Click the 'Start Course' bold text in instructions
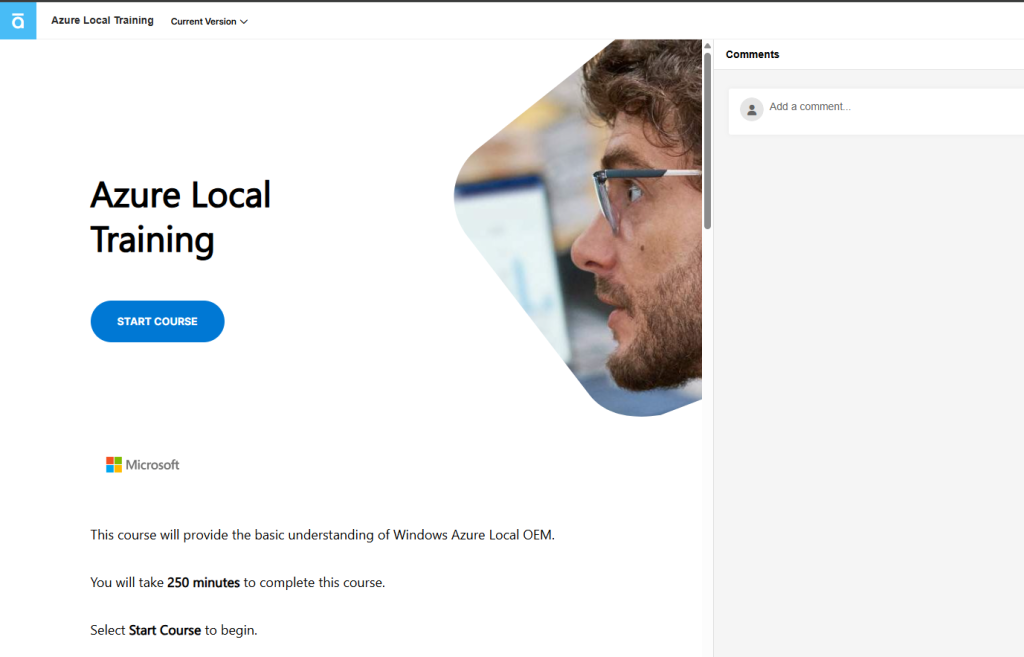The image size is (1024, 657). [165, 630]
